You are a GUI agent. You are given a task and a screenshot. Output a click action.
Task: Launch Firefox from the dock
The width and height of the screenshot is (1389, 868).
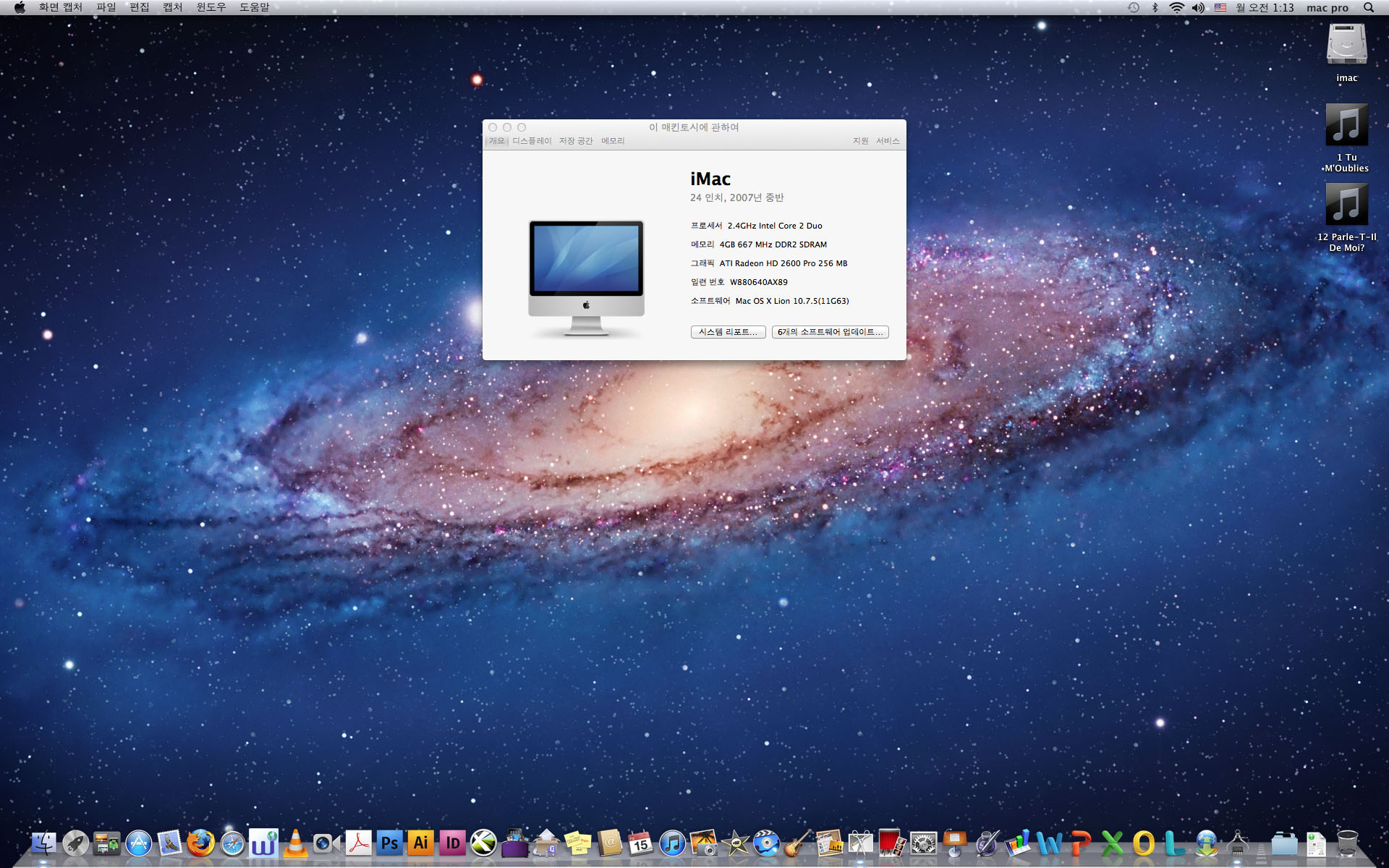[x=200, y=843]
